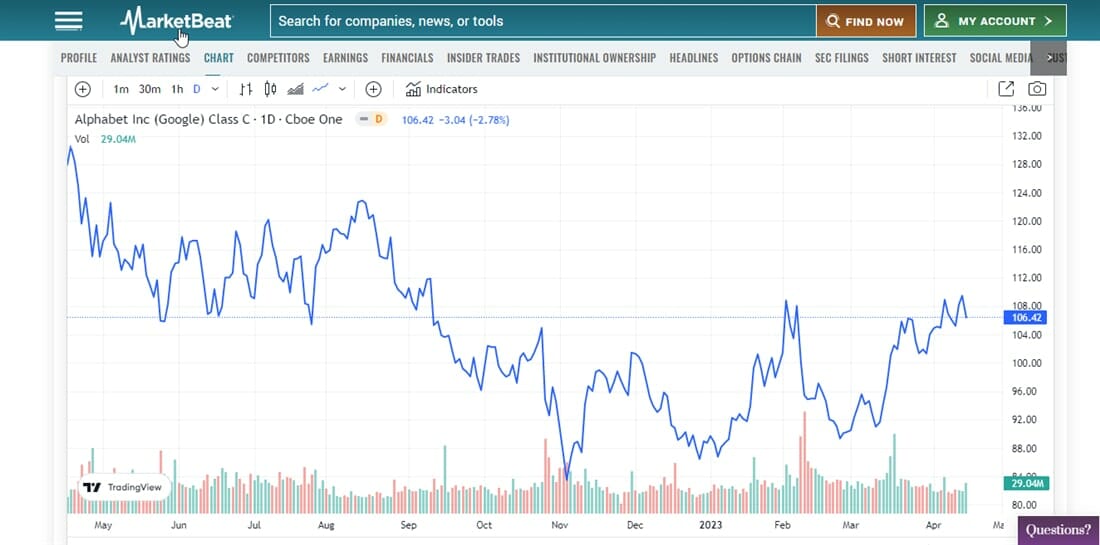Open chart in popup window icon
The width and height of the screenshot is (1100, 545).
pos(1006,89)
